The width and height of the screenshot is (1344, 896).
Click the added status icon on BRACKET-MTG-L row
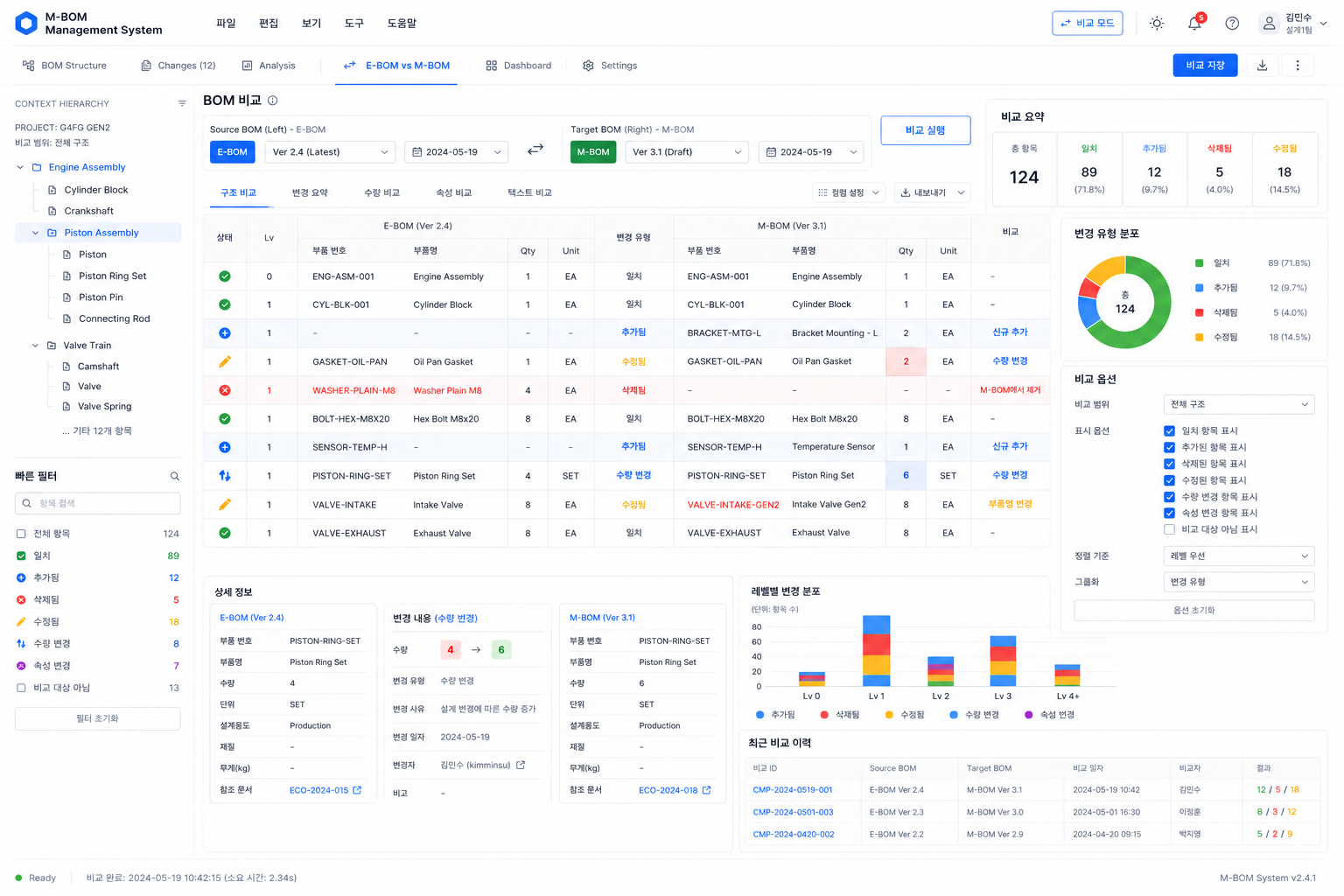tap(225, 333)
